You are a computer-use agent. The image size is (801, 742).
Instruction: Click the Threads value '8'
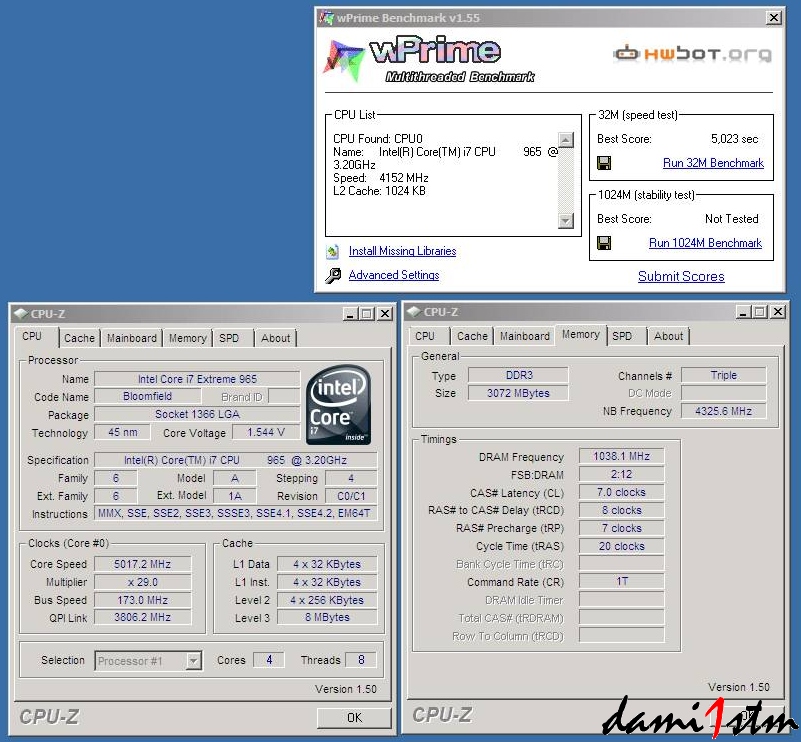(361, 660)
